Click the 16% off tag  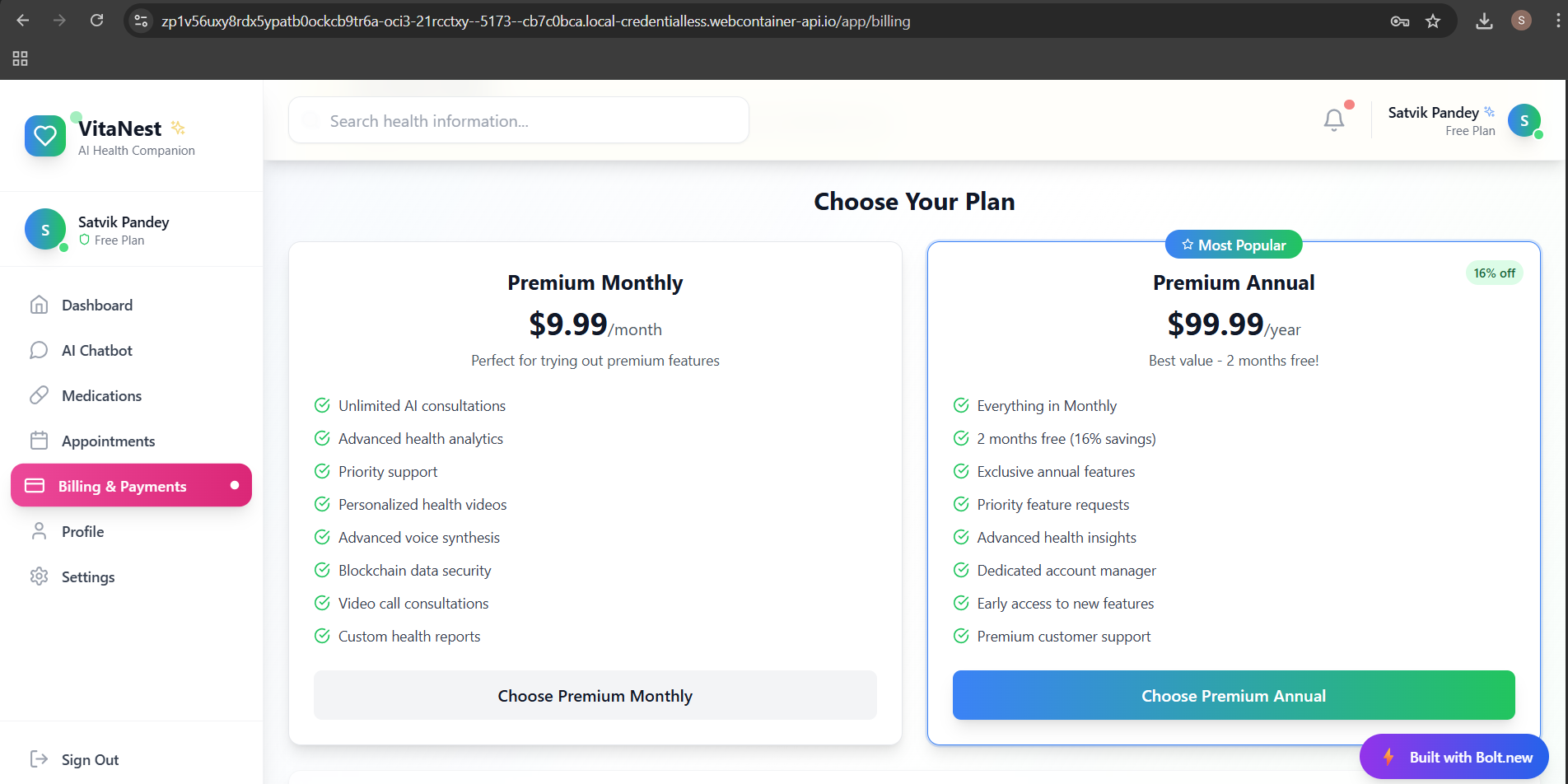tap(1494, 273)
